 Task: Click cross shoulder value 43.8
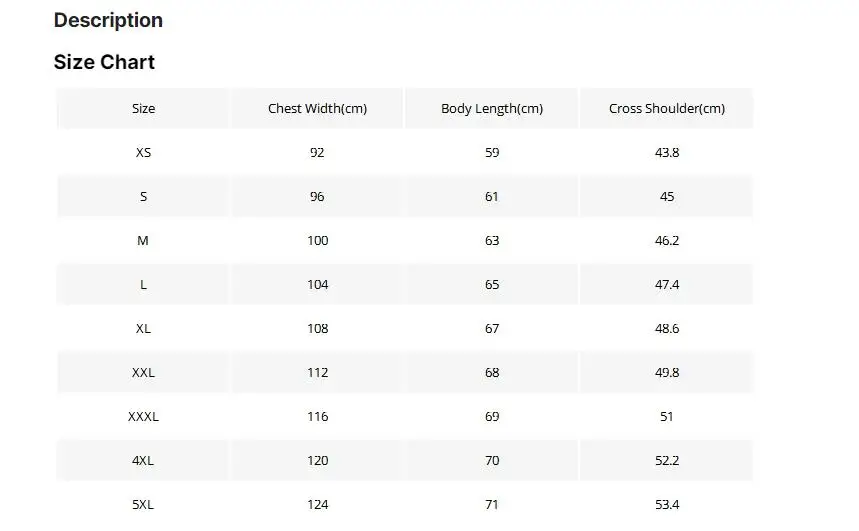[667, 152]
